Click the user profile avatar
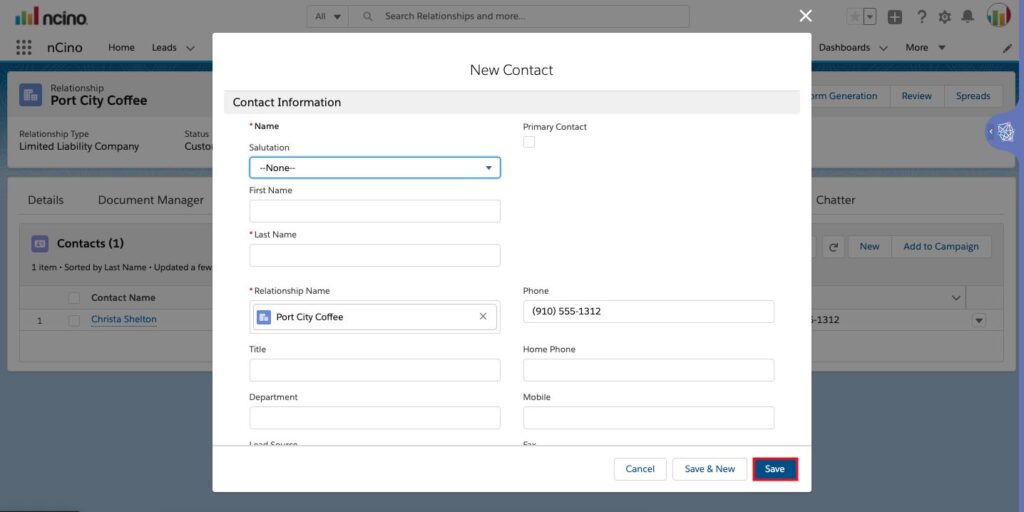 (x=998, y=16)
